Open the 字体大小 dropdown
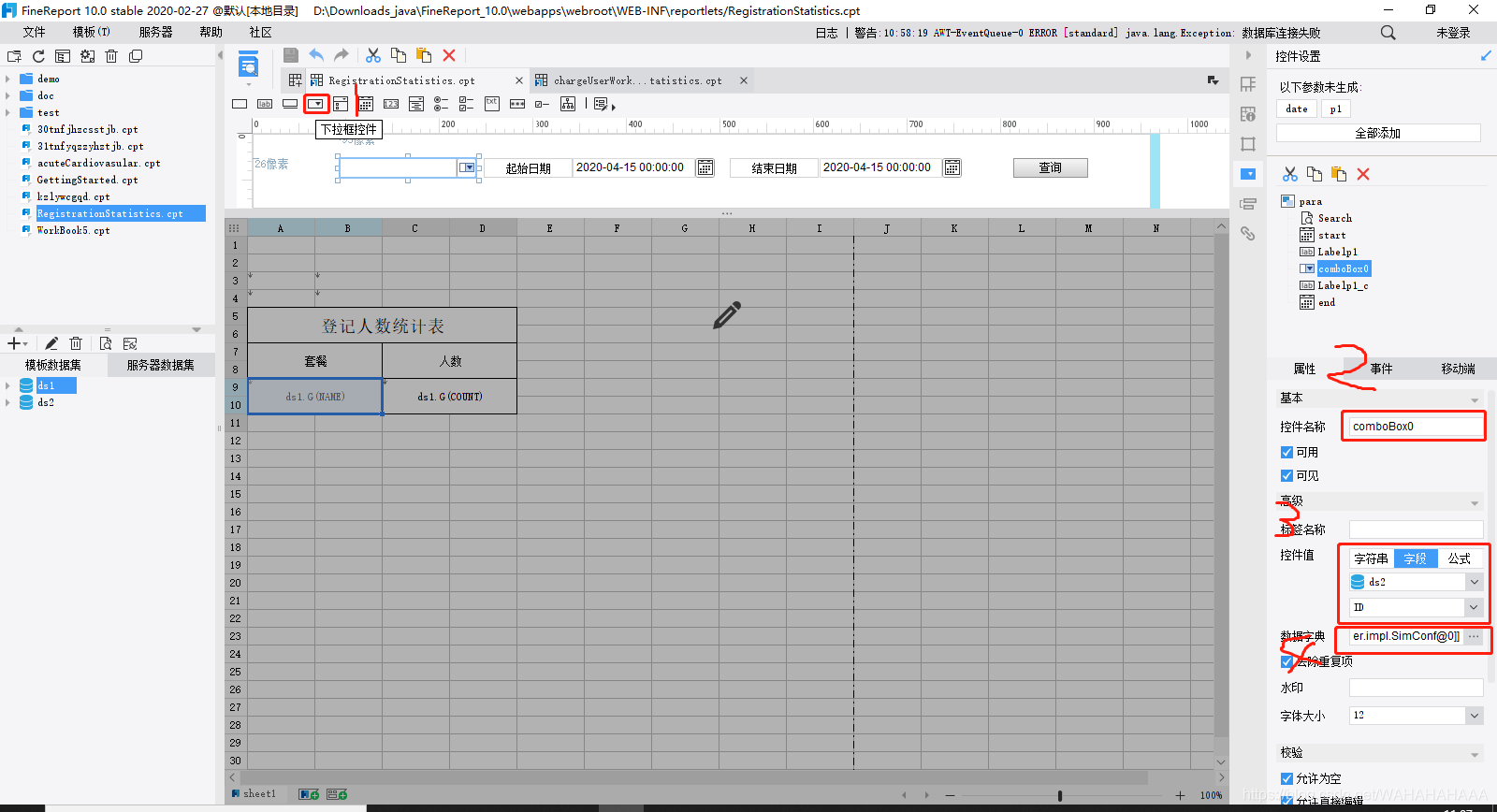This screenshot has width=1497, height=812. tap(1475, 716)
